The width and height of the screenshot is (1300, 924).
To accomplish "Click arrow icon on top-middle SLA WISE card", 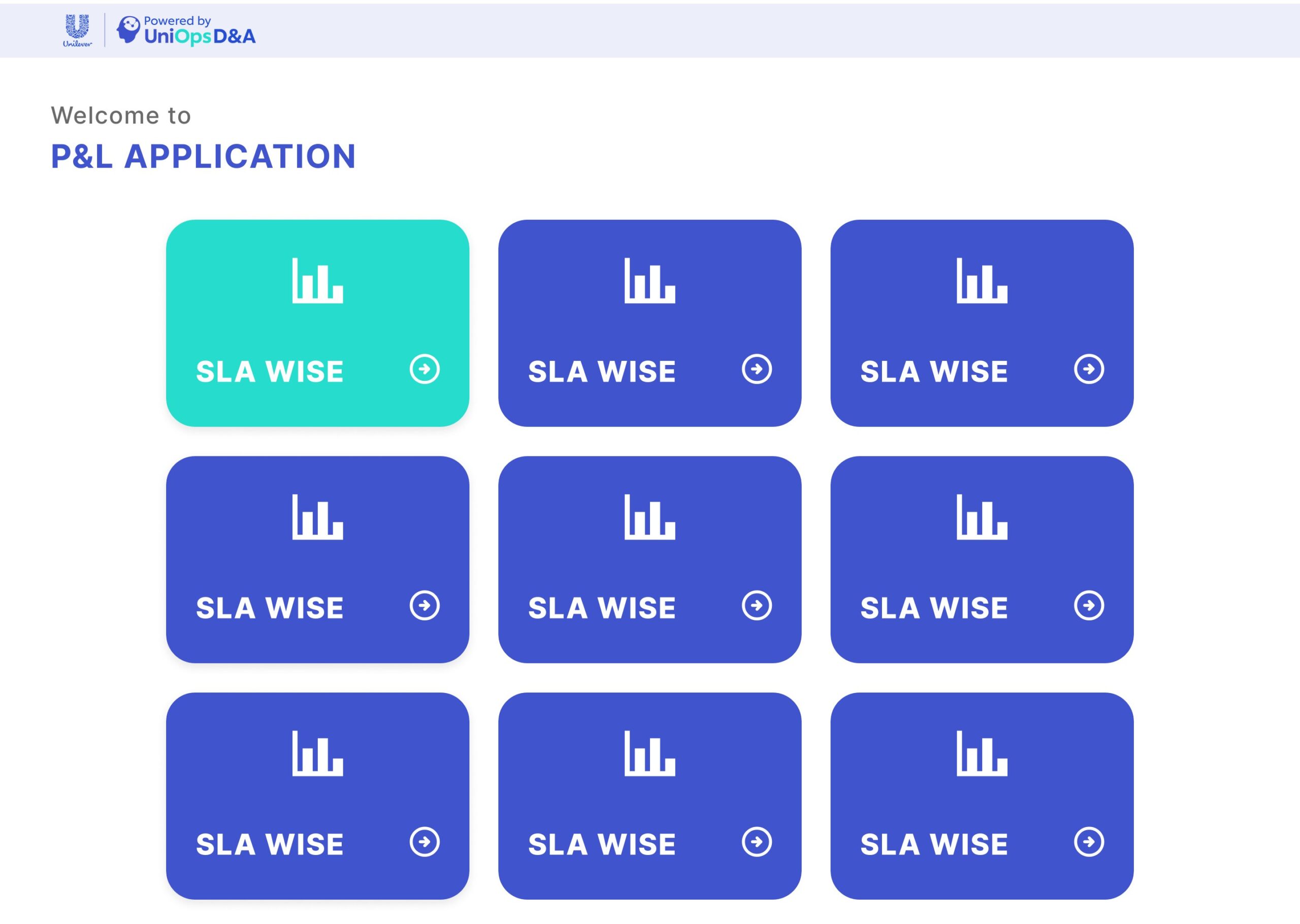I will point(757,369).
